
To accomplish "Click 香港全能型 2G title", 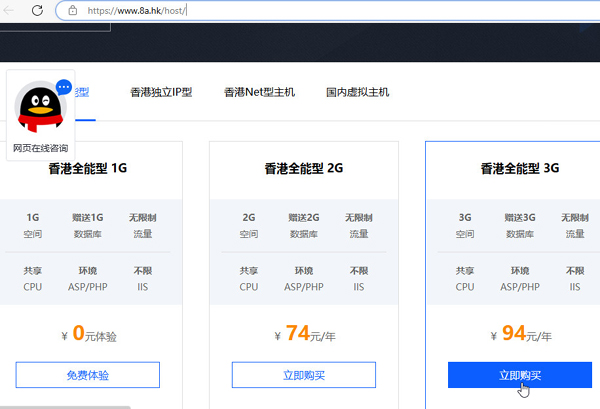I will tap(304, 168).
